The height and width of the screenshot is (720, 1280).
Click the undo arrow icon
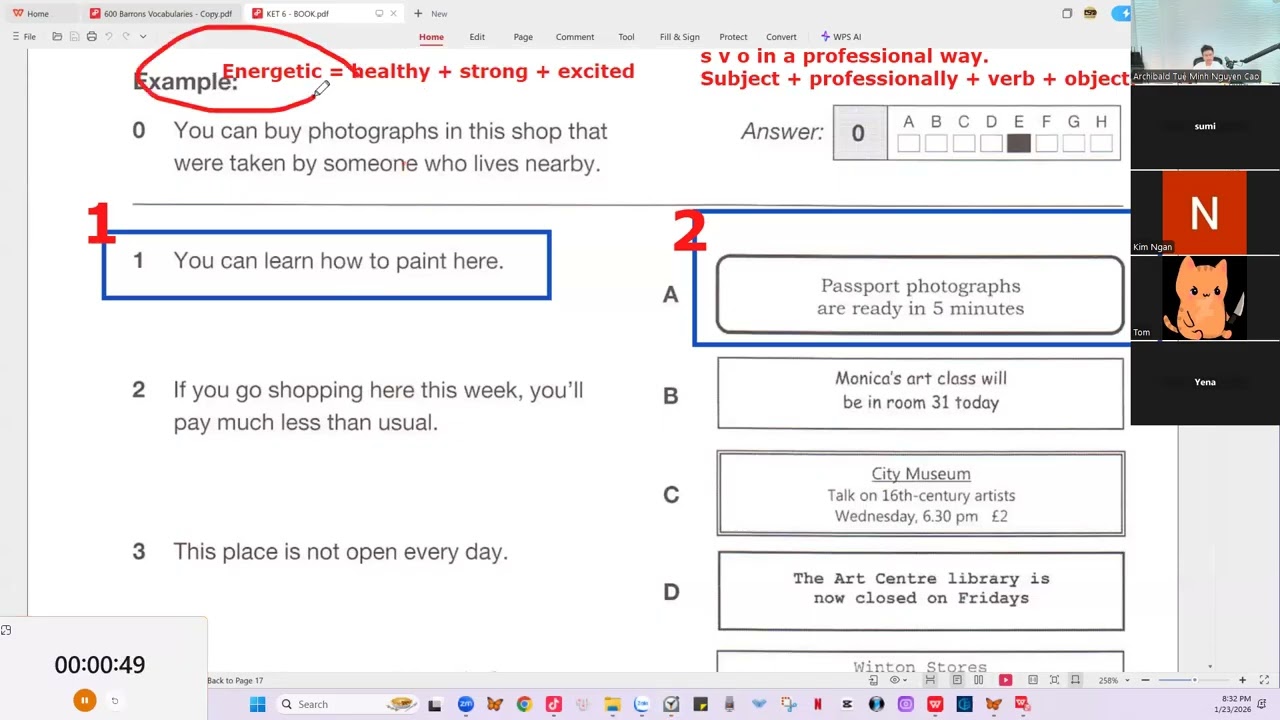pos(109,37)
